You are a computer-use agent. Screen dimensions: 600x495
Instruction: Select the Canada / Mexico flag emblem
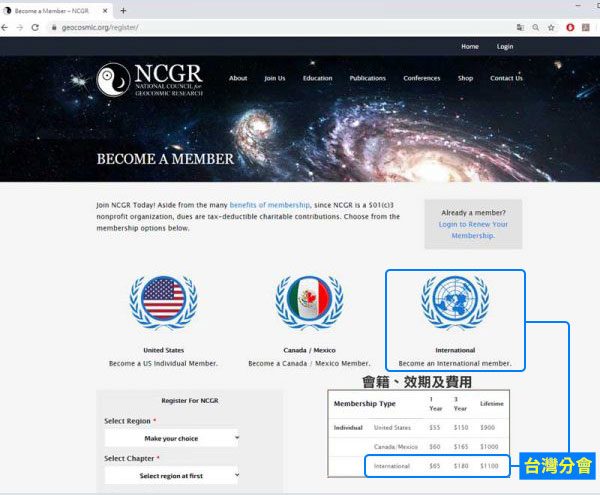309,303
